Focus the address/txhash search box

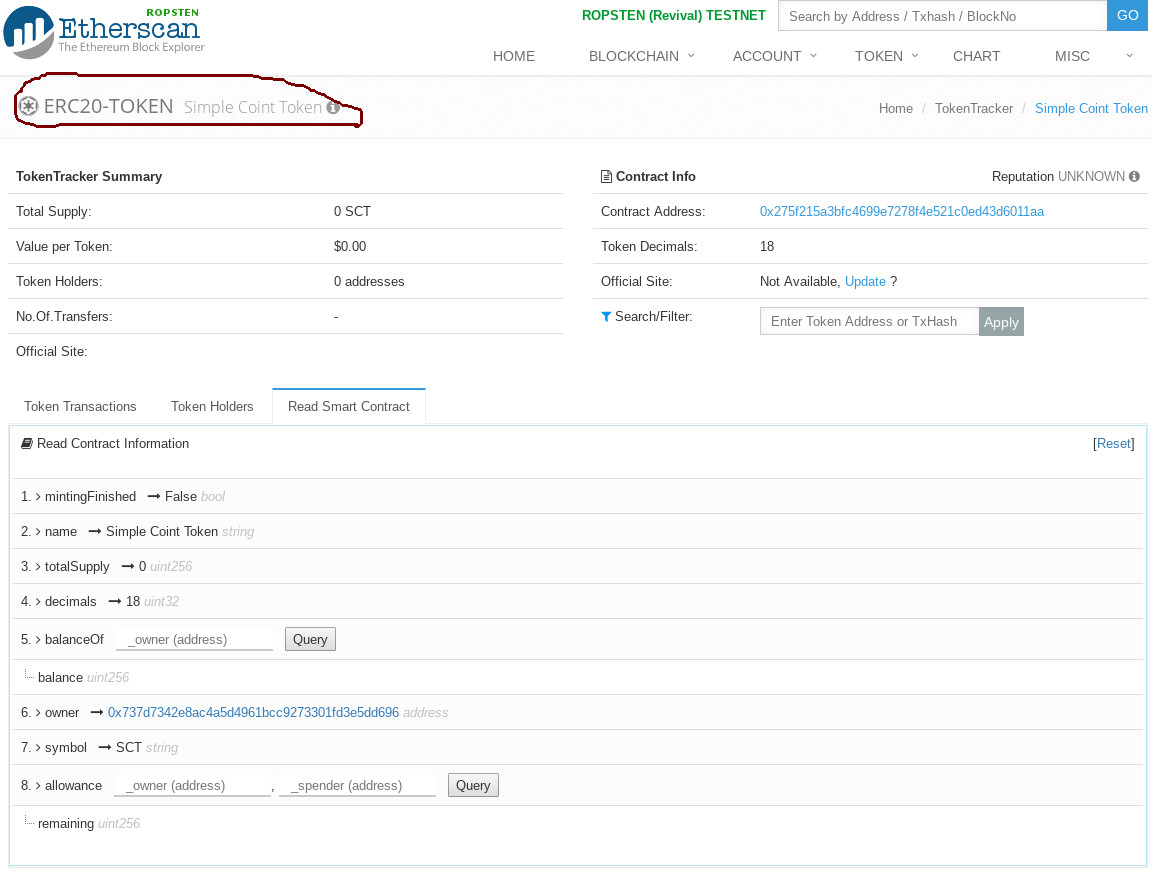[x=943, y=16]
